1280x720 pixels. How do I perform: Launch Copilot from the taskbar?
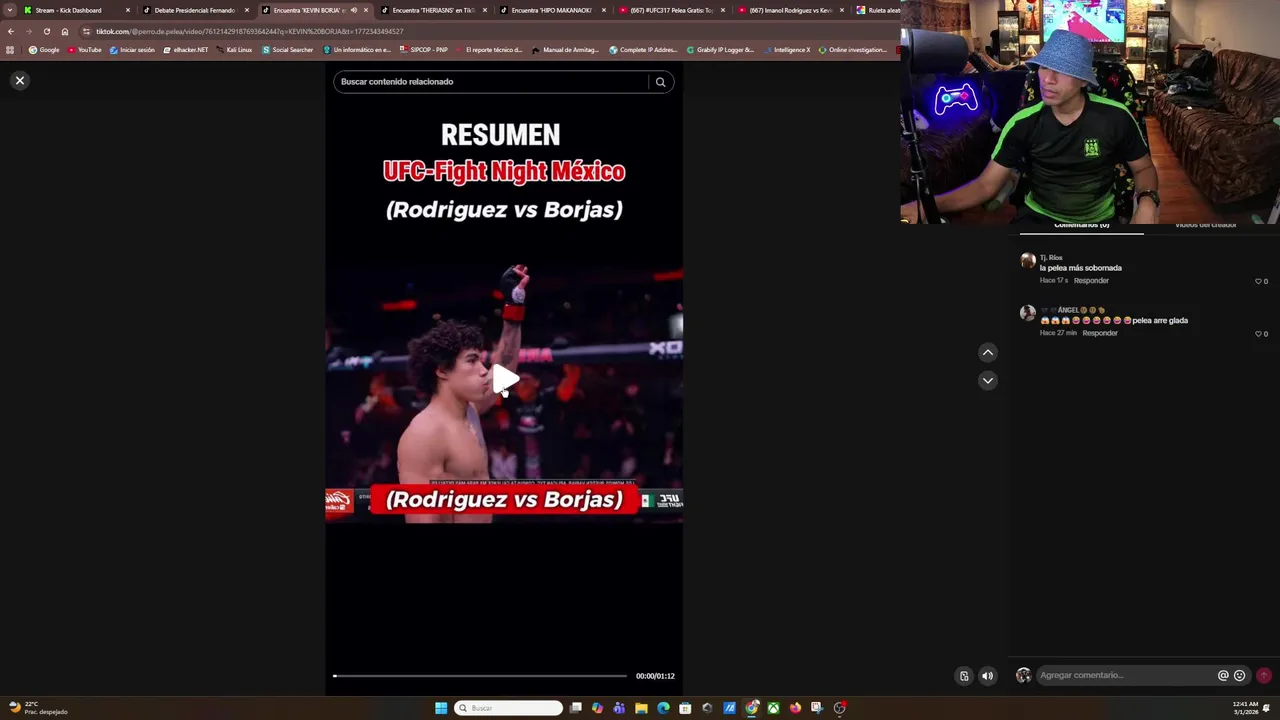[x=597, y=708]
